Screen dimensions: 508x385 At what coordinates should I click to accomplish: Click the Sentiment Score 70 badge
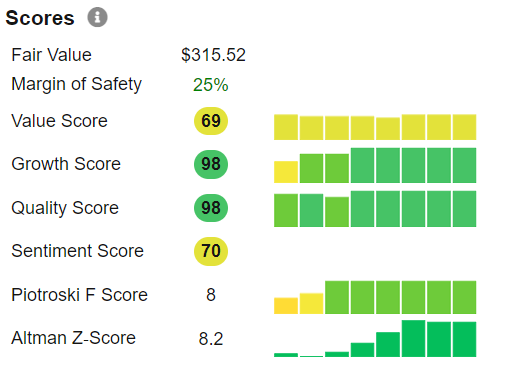click(x=211, y=251)
